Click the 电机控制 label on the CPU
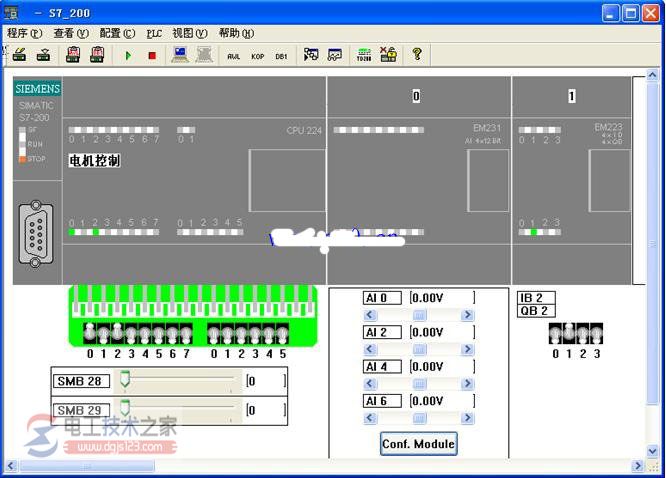 coord(94,161)
